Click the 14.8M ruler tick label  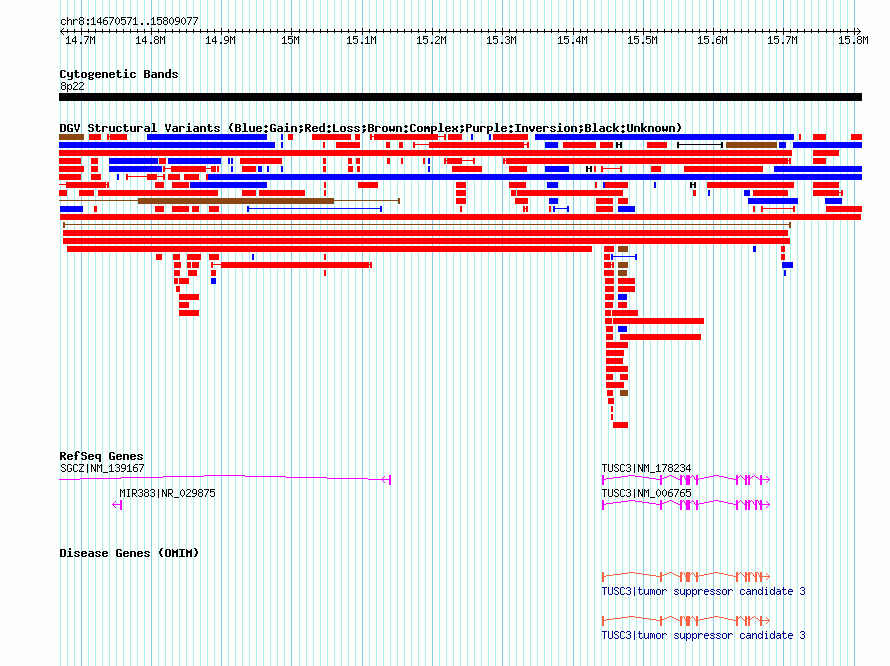coord(150,40)
